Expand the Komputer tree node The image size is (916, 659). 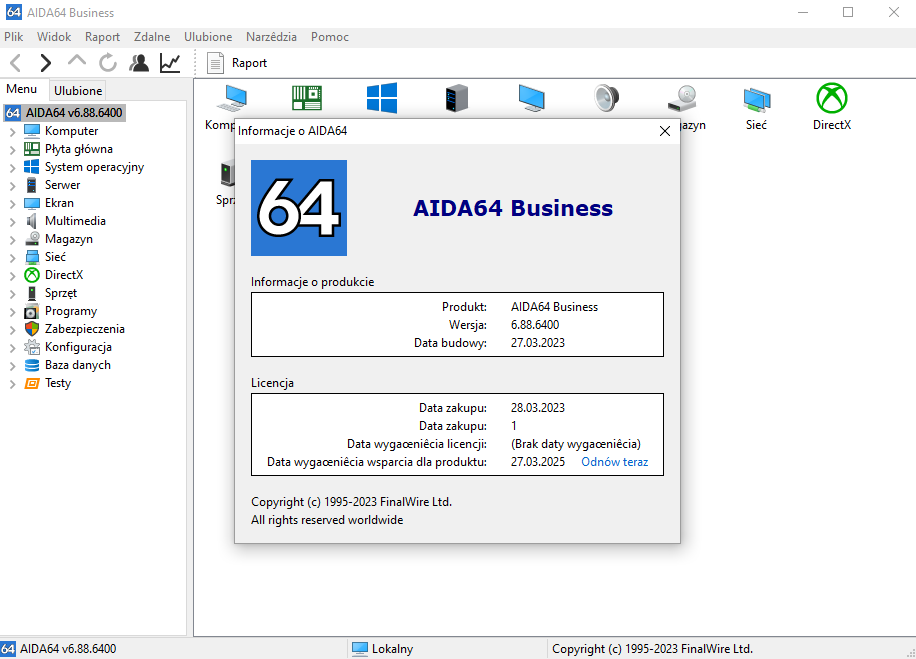click(x=12, y=132)
